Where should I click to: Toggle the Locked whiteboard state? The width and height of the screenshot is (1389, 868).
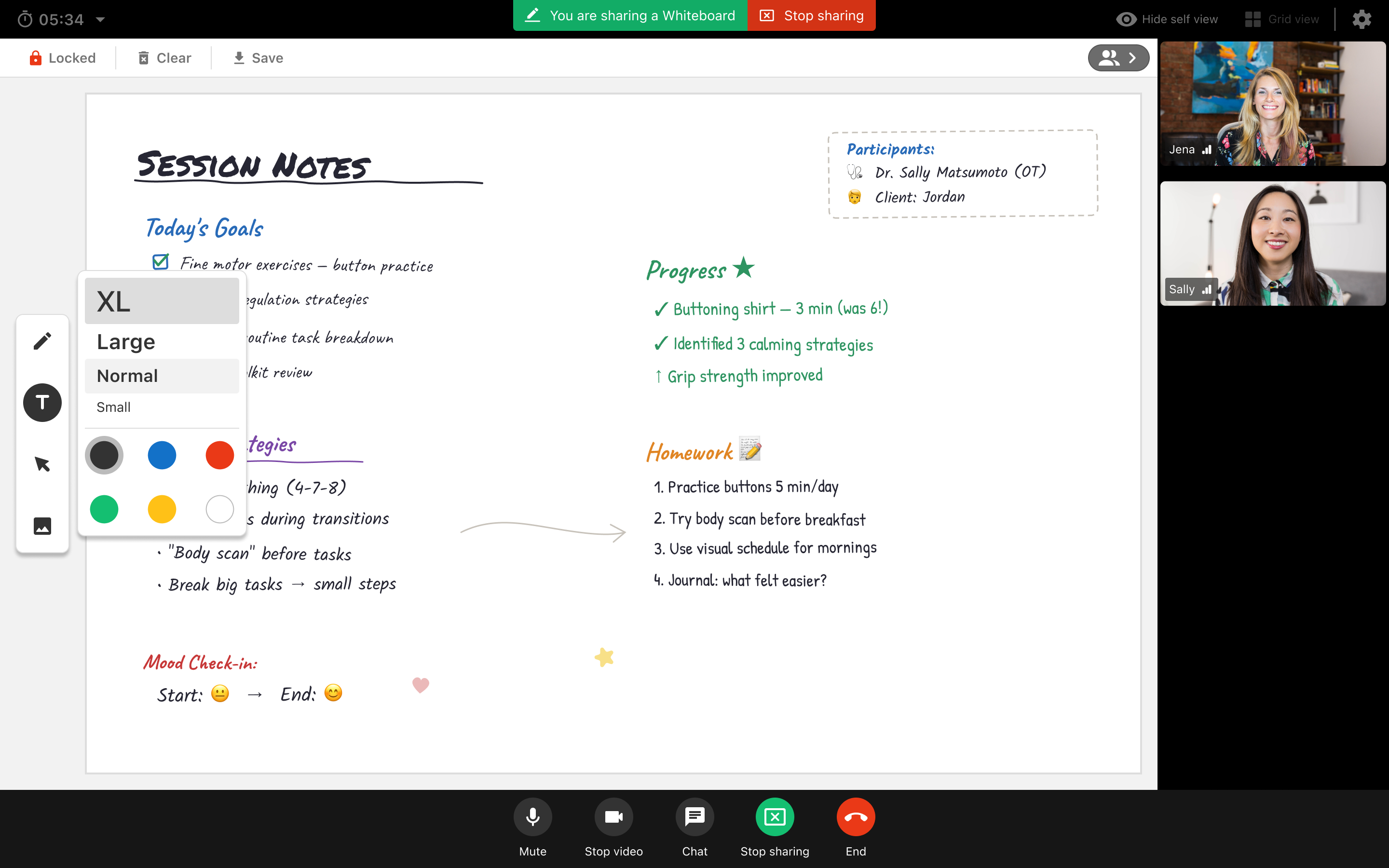(63, 58)
